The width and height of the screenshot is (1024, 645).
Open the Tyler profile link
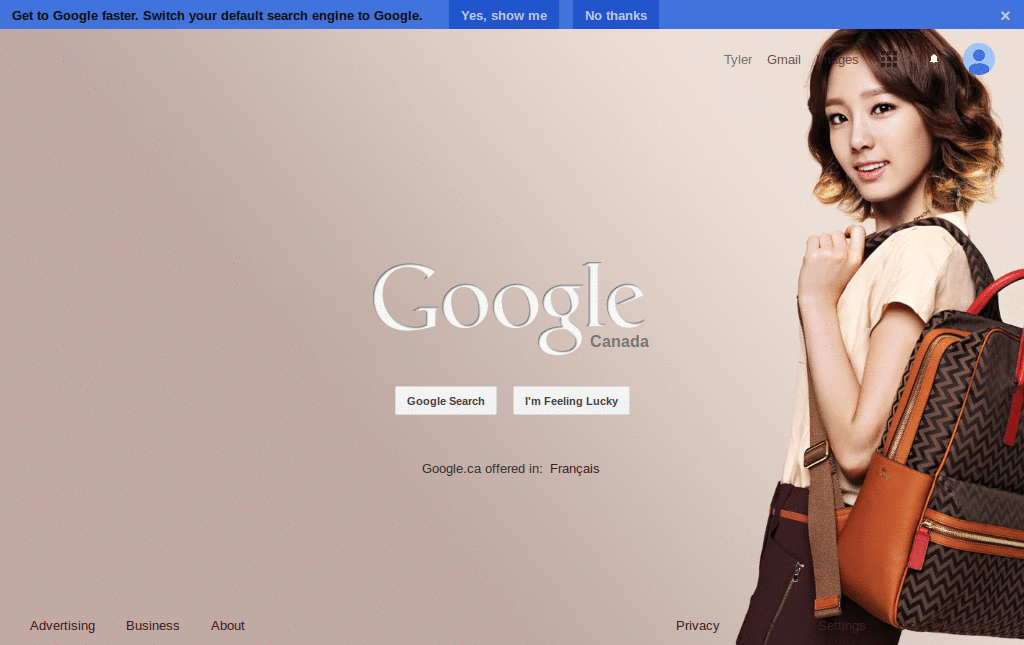(x=738, y=59)
